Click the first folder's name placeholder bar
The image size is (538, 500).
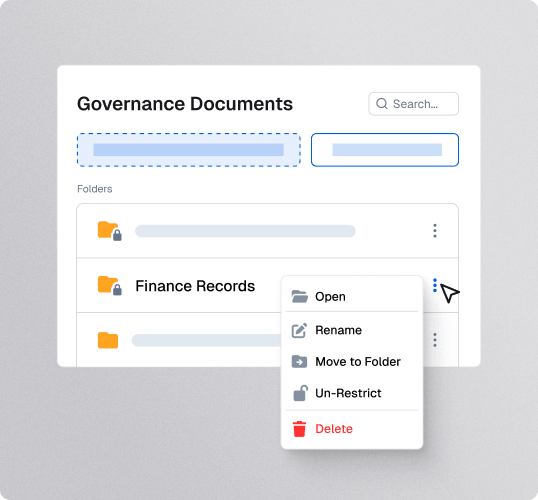[x=245, y=231]
